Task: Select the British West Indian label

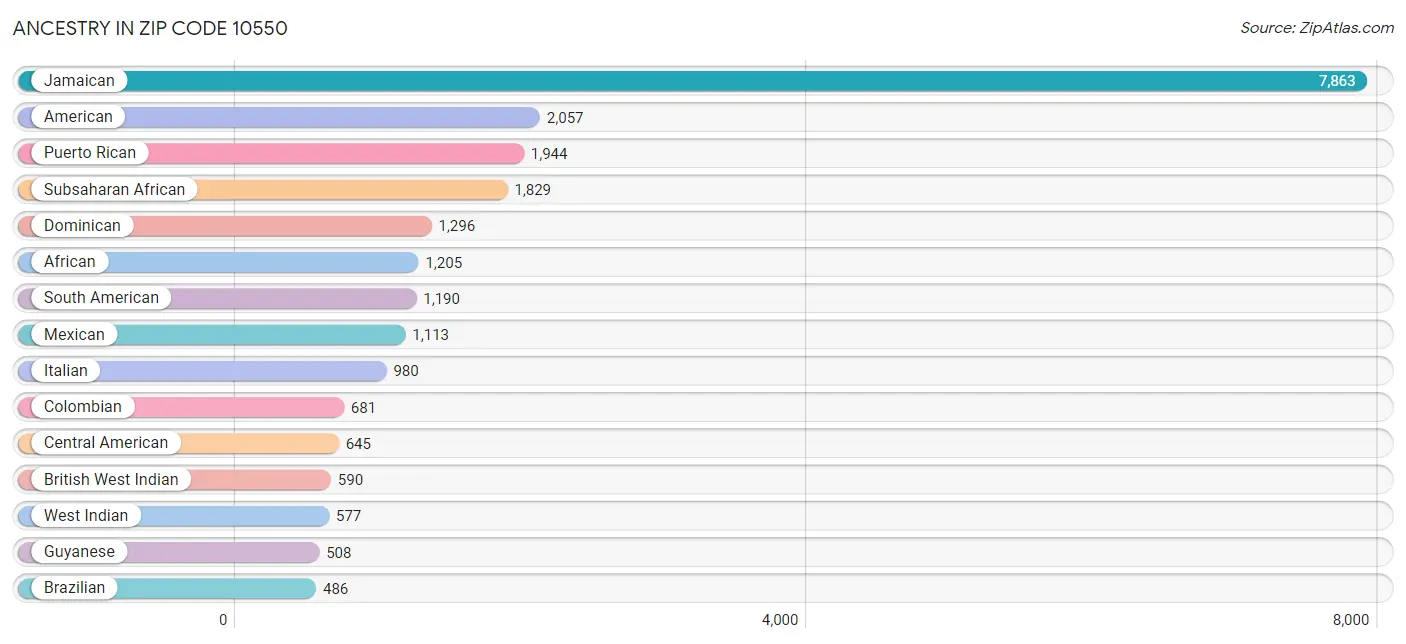Action: (x=110, y=479)
